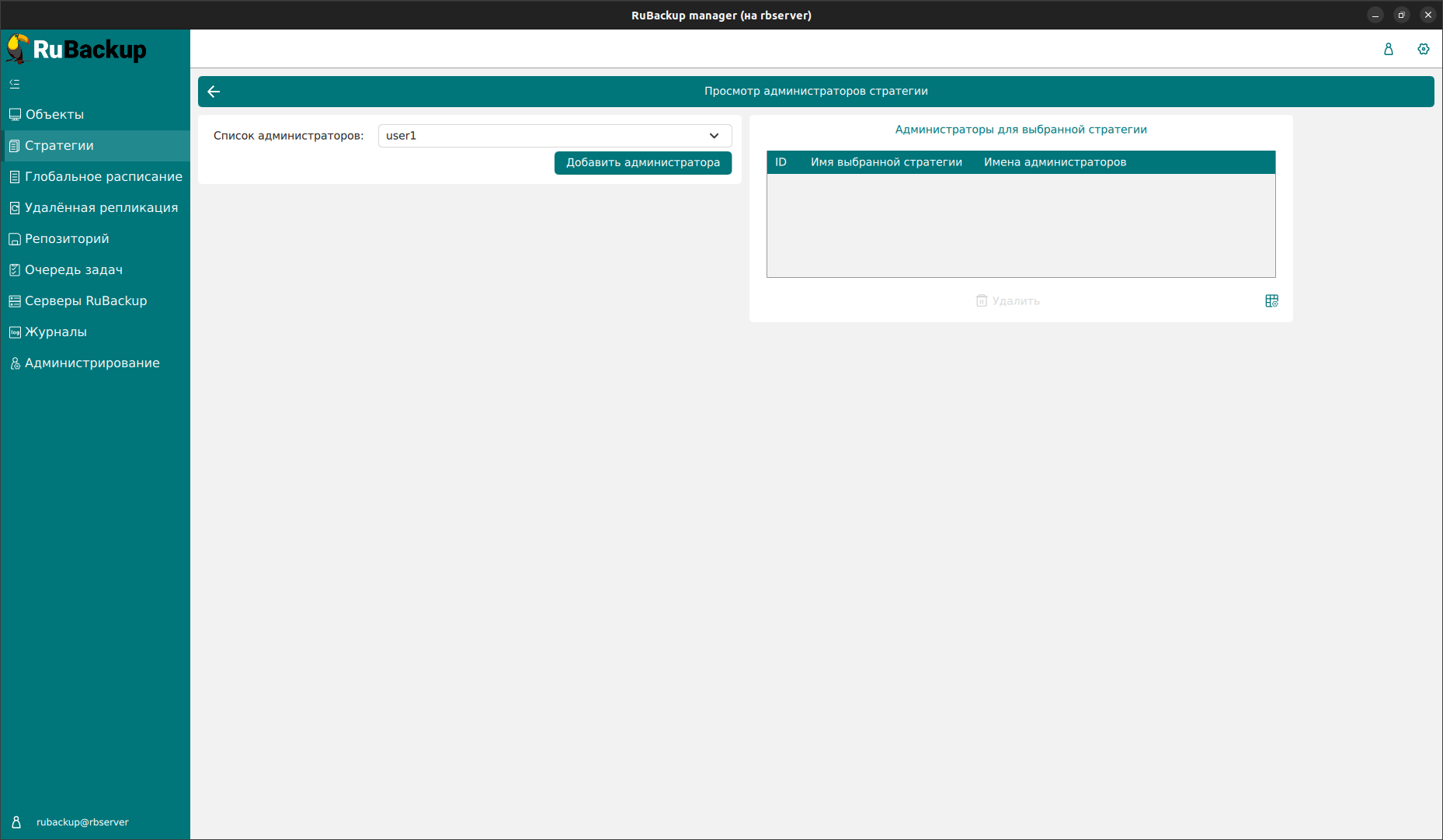Viewport: 1443px width, 840px height.
Task: Click the RuBackup toucan logo
Action: (18, 49)
